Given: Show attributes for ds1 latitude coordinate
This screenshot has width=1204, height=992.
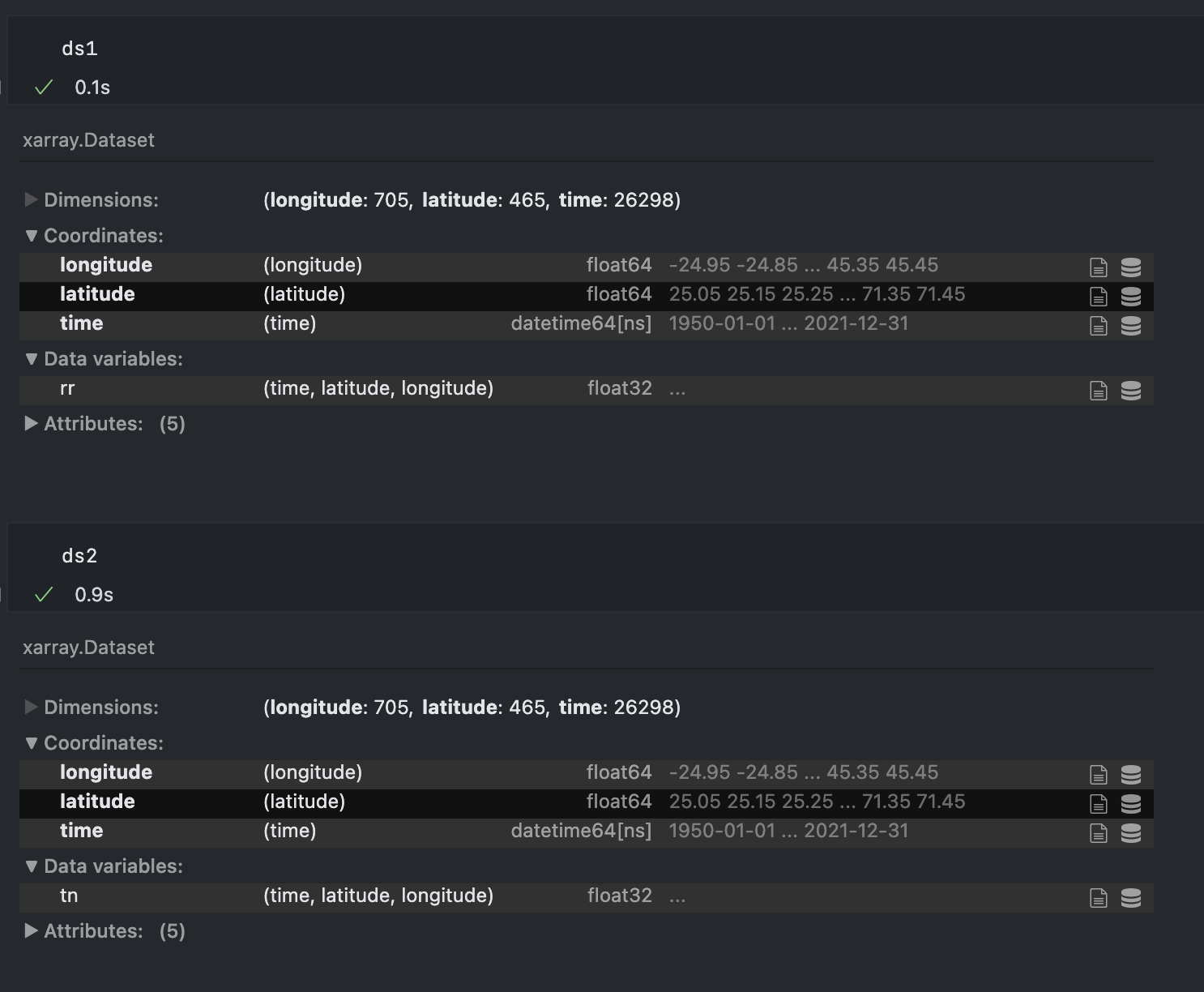Looking at the screenshot, I should (1099, 296).
